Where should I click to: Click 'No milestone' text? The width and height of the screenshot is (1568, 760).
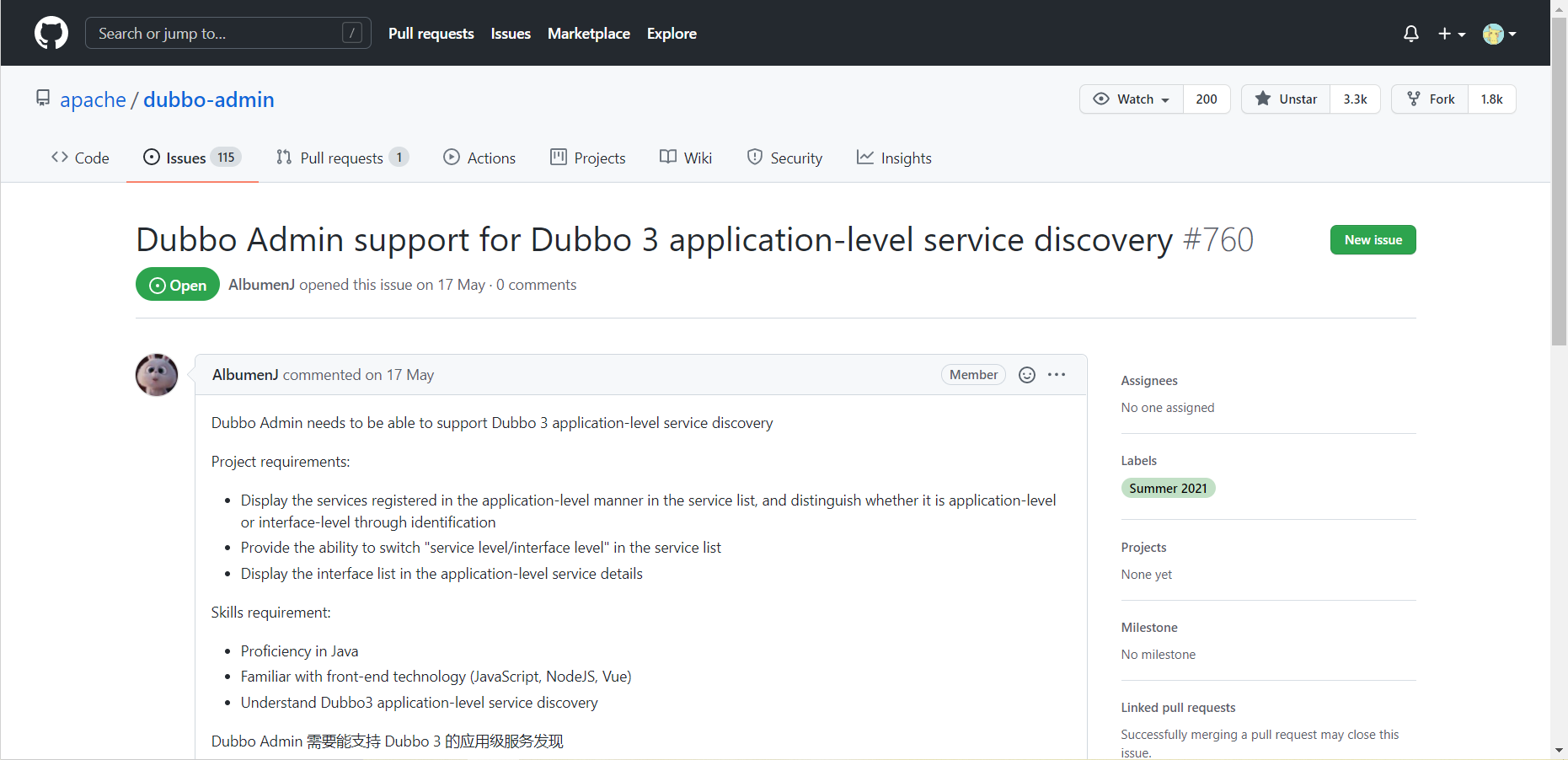1159,655
